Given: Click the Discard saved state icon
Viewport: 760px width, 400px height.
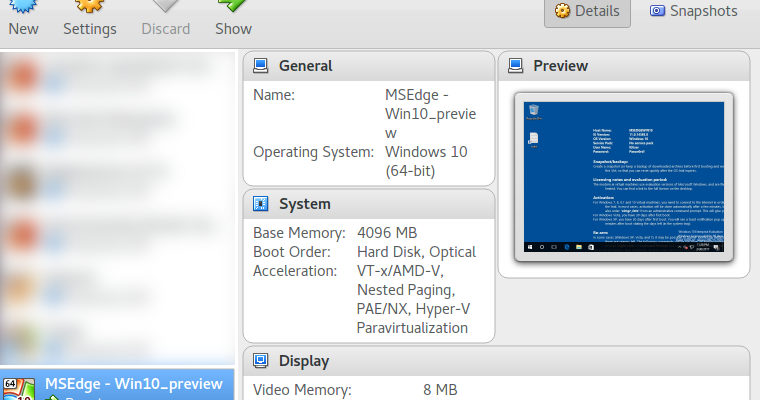Looking at the screenshot, I should pos(165,6).
